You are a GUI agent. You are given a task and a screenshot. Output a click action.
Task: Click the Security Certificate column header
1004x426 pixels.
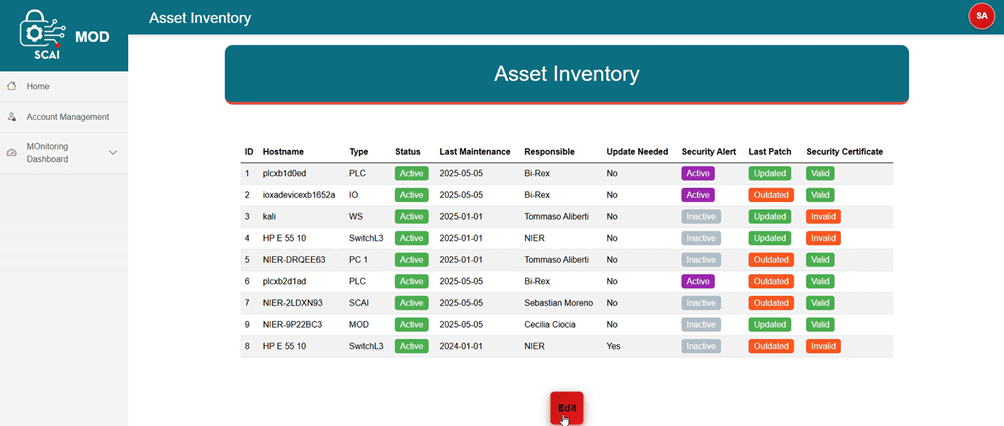point(845,152)
